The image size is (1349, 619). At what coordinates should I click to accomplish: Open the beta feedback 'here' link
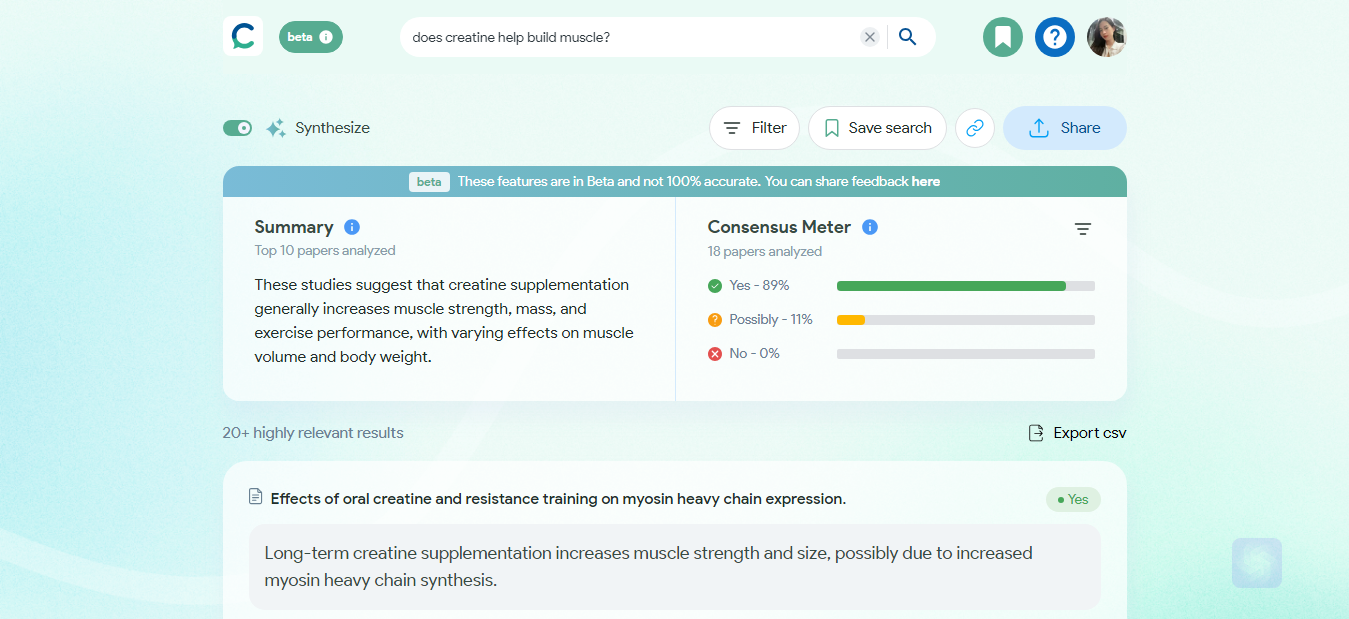pyautogui.click(x=926, y=181)
